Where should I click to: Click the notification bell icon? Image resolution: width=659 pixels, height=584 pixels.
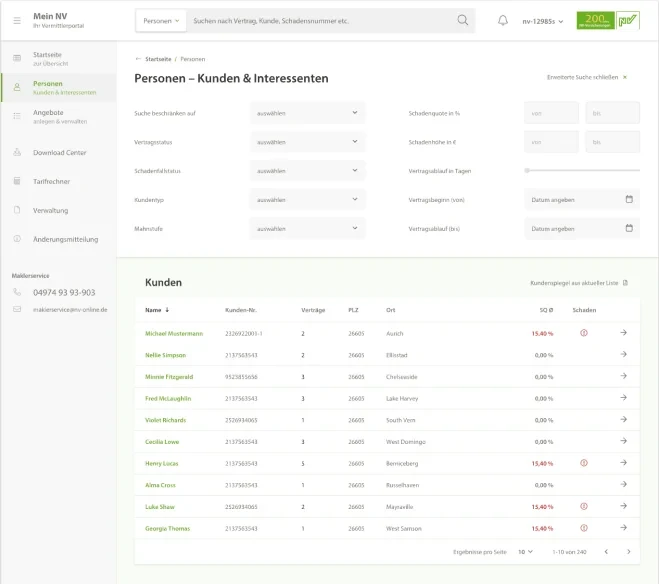[503, 20]
